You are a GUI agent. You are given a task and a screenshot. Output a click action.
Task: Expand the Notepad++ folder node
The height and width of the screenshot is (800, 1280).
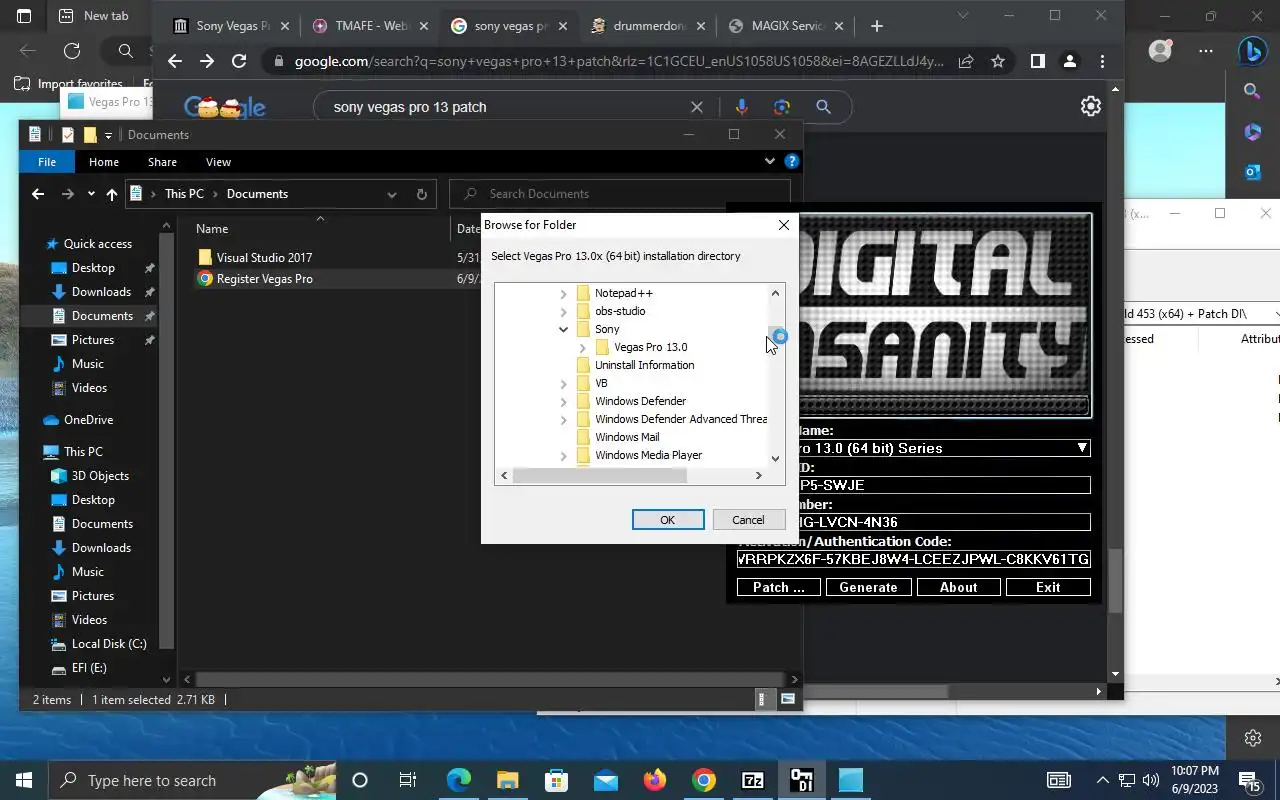[563, 293]
